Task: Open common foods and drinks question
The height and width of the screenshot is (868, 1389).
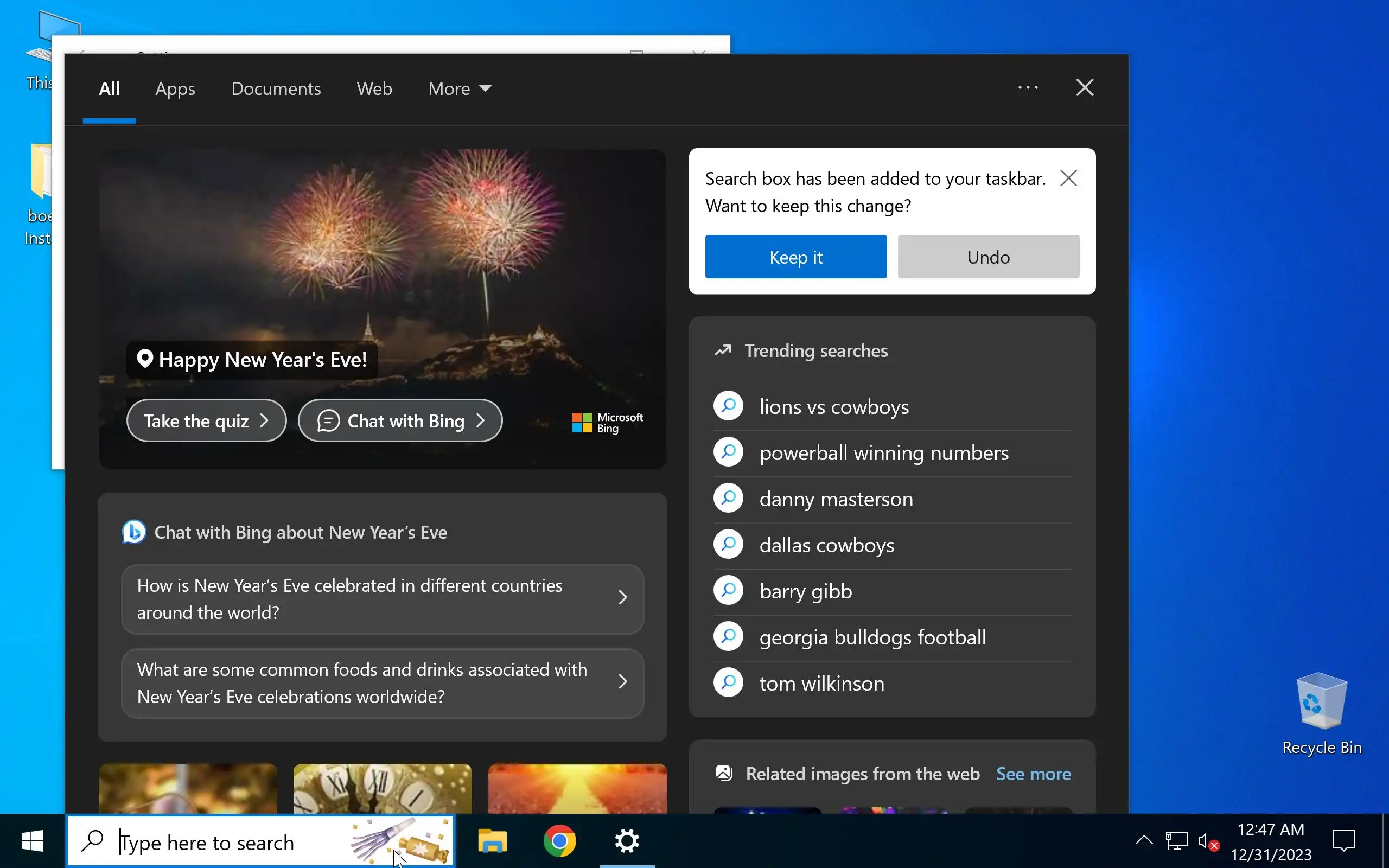Action: (383, 683)
